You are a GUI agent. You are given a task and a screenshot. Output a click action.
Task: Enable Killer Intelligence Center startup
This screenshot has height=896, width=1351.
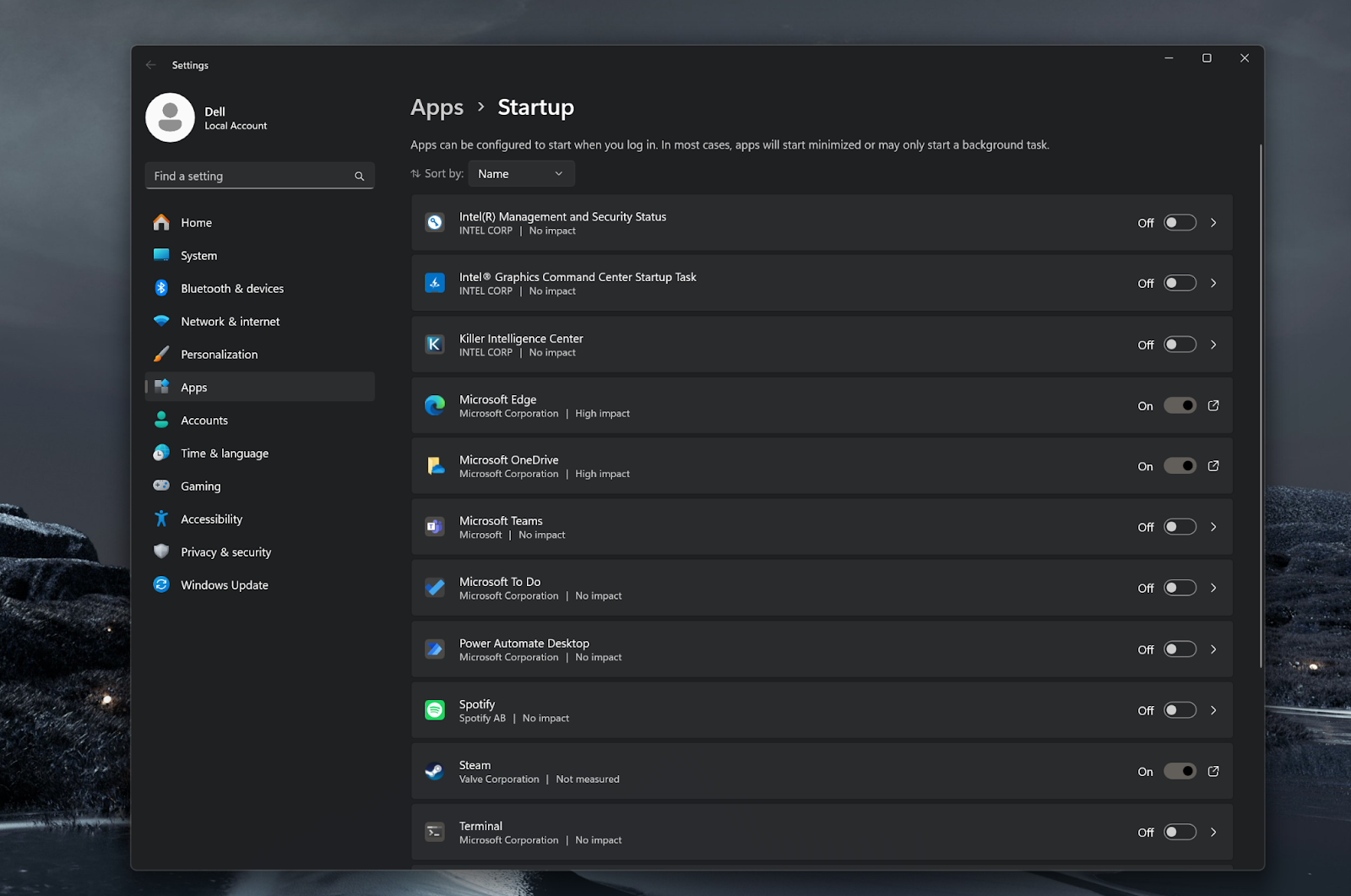(1180, 345)
